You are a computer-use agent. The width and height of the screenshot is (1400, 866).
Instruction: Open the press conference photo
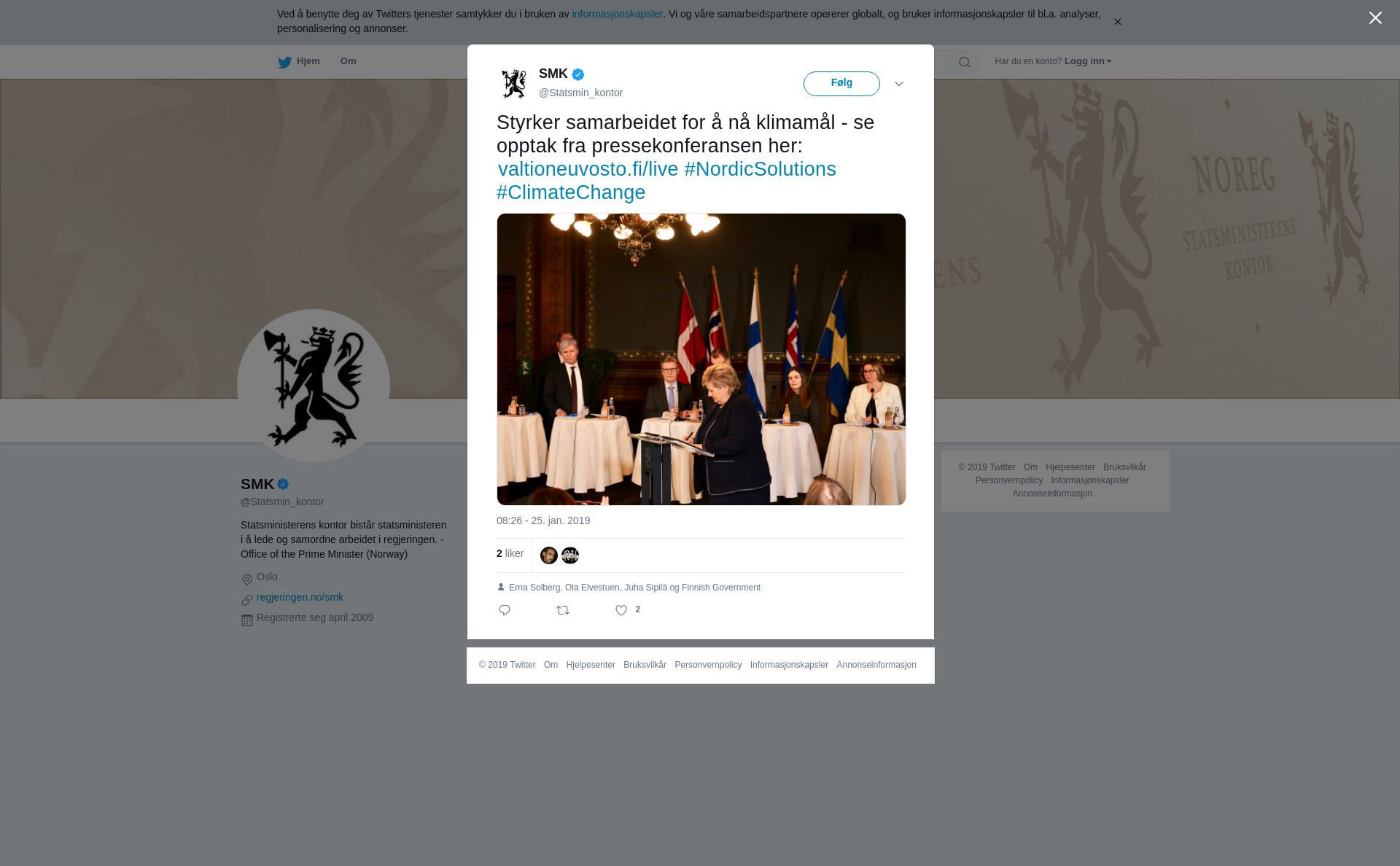[x=701, y=359]
